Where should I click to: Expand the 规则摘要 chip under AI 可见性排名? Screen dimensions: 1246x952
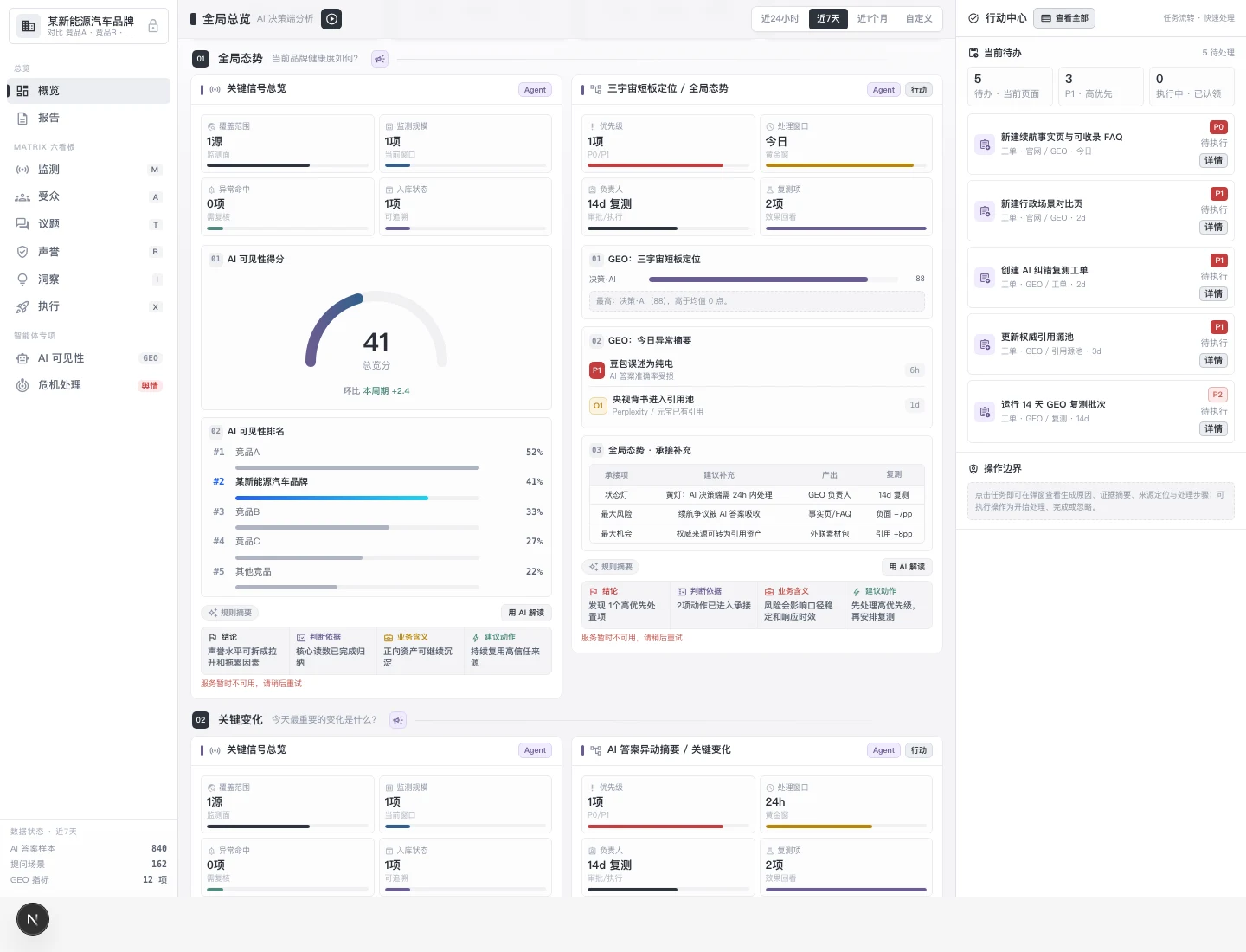229,613
